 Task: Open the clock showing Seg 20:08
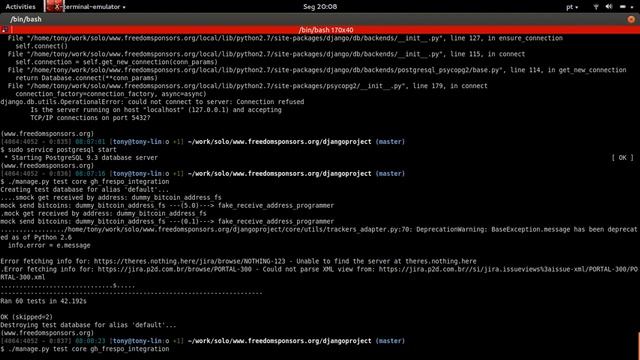[320, 7]
